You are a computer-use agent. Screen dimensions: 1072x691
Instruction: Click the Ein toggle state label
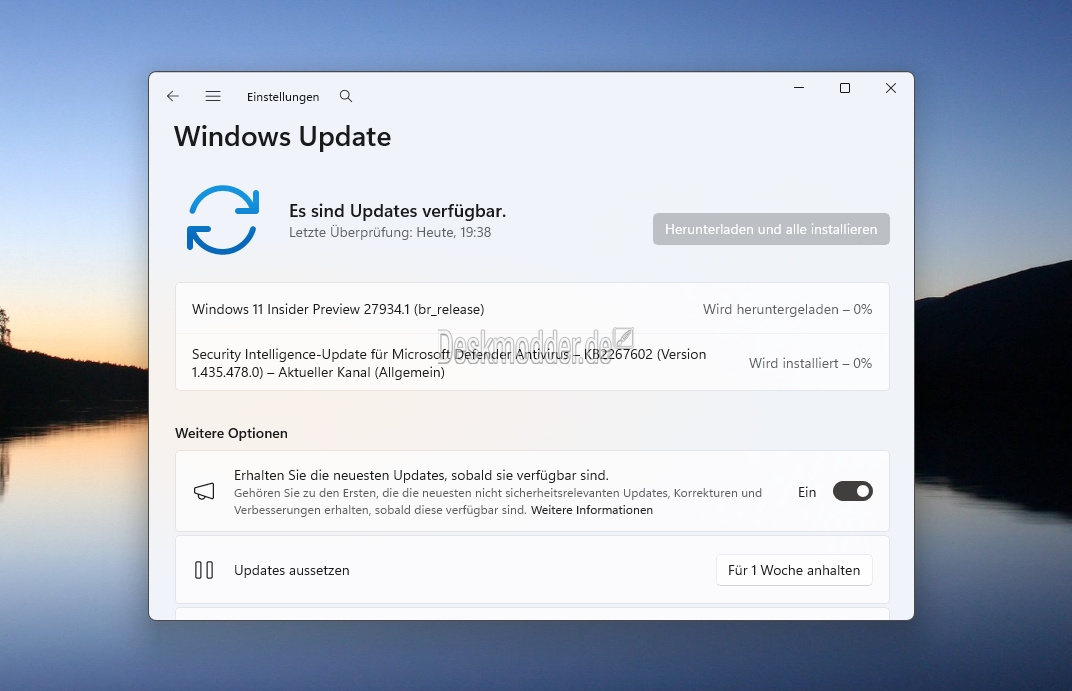click(x=807, y=492)
